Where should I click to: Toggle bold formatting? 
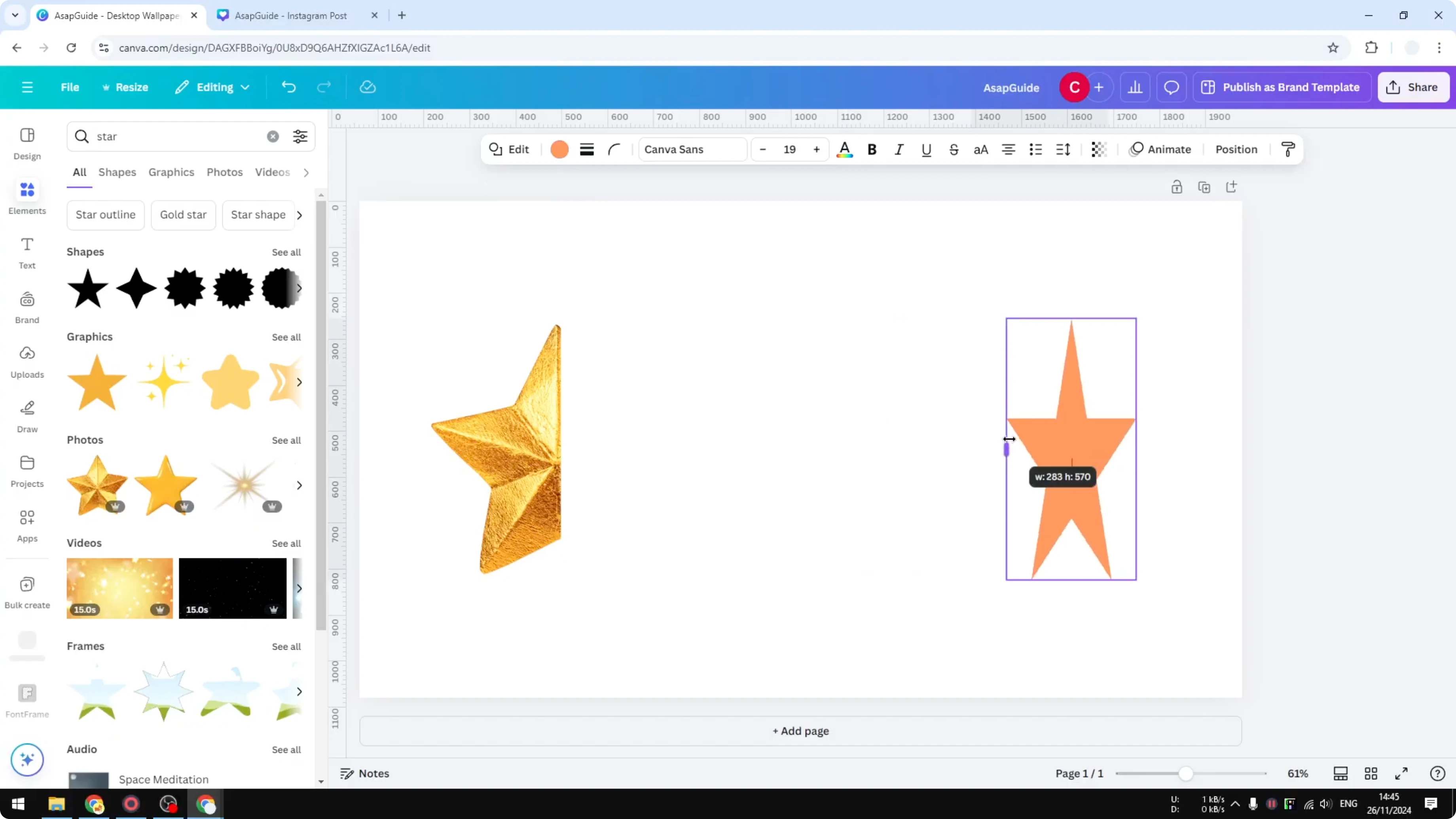[872, 149]
